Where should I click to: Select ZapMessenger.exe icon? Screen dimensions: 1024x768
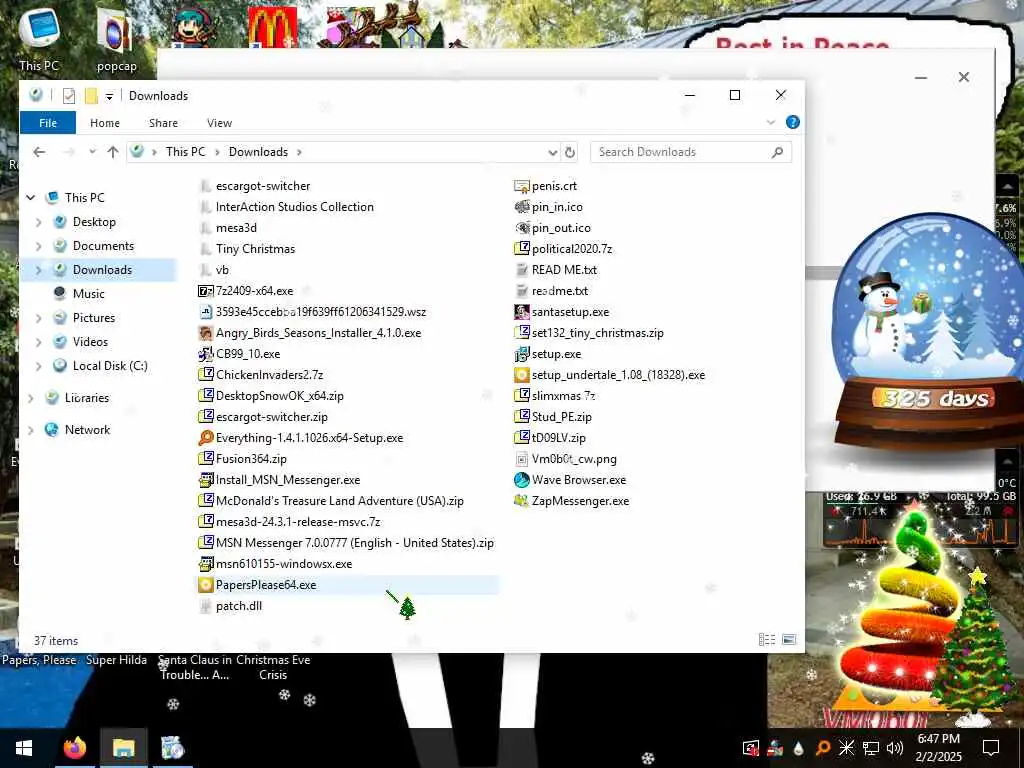[x=522, y=501]
